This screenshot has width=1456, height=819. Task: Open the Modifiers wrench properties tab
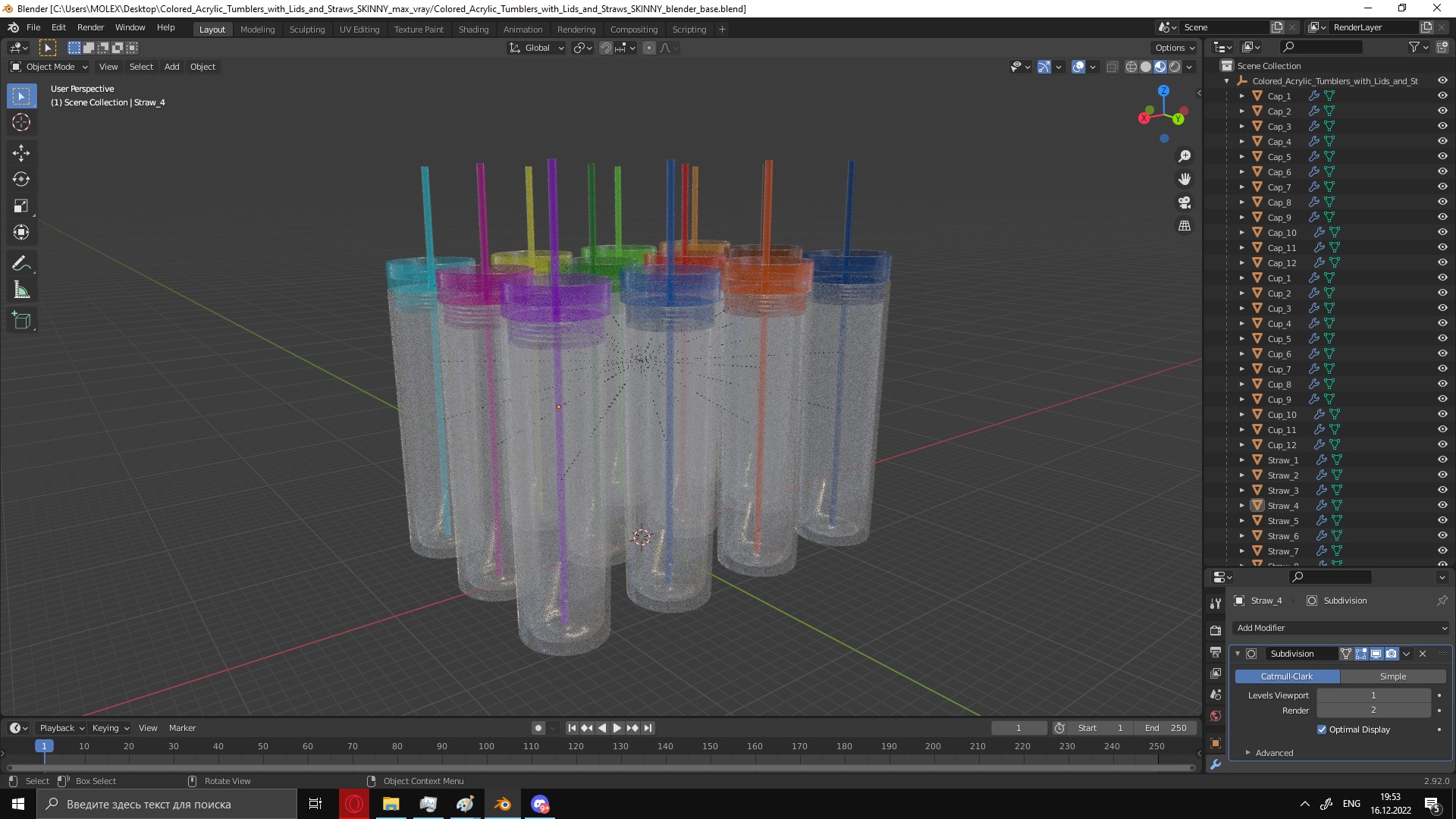pos(1216,764)
